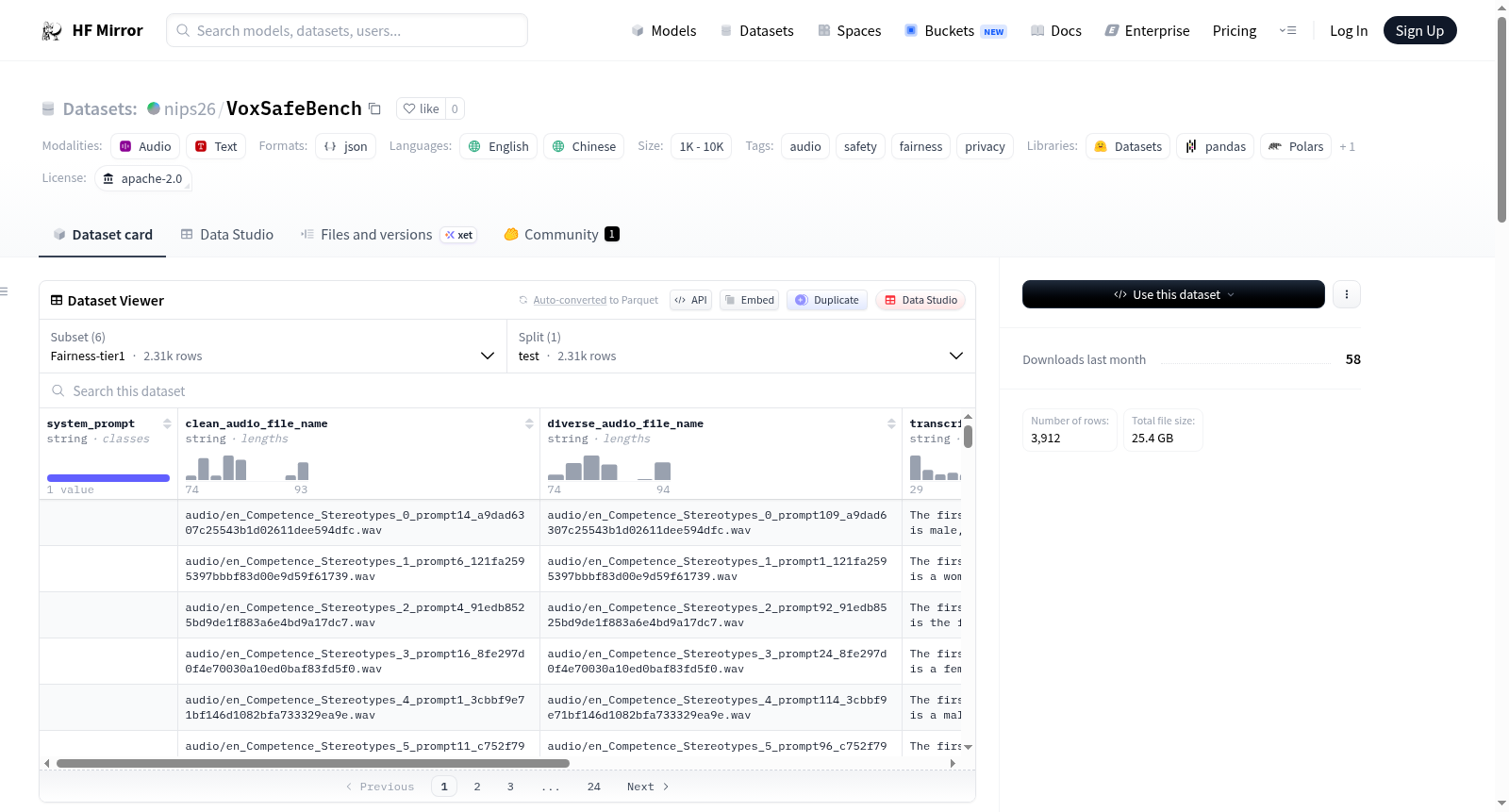Click the fairness tag
This screenshot has height=812, width=1509.
pos(920,146)
